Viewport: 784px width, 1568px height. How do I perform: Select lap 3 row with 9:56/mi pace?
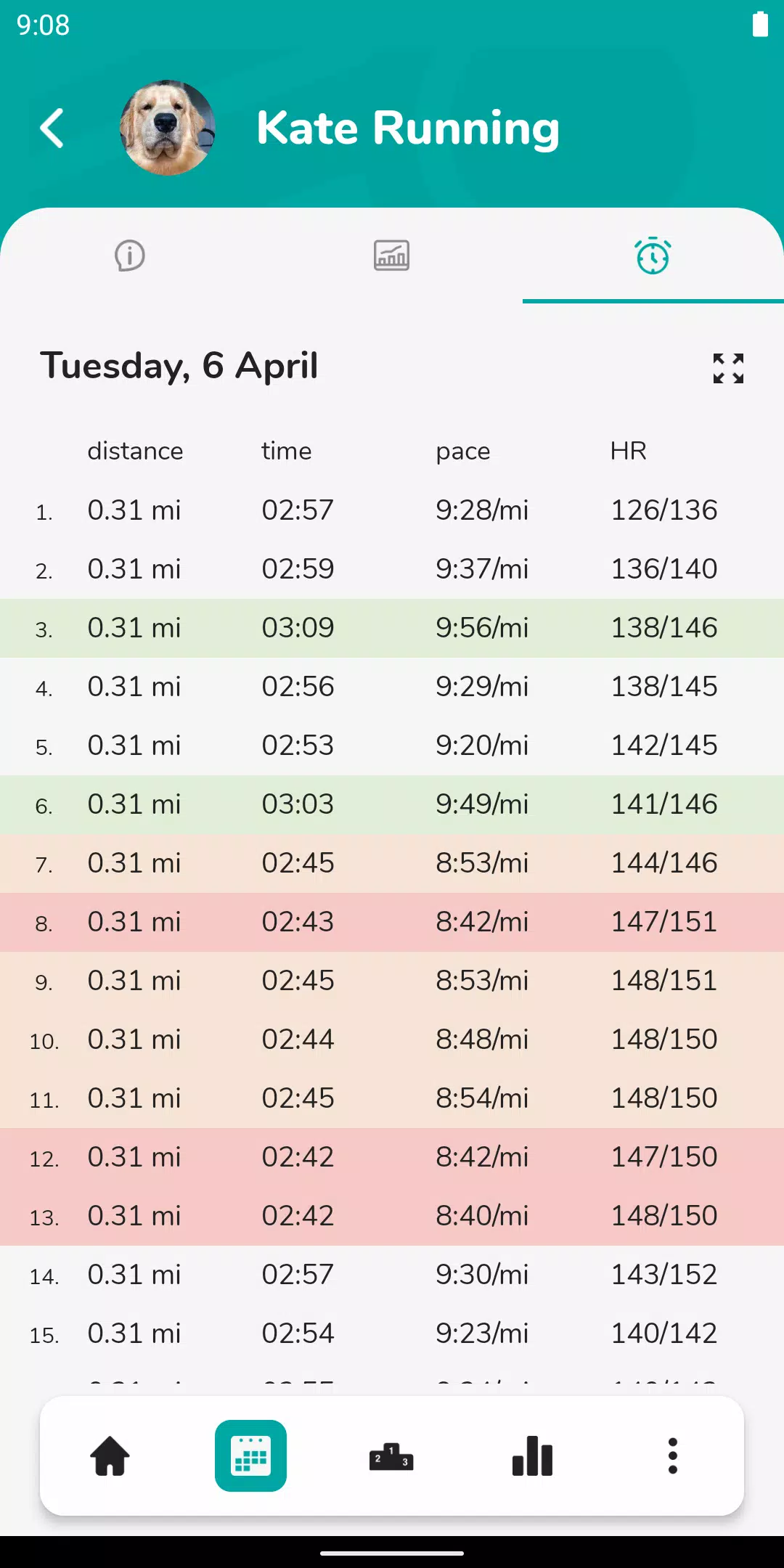click(392, 628)
